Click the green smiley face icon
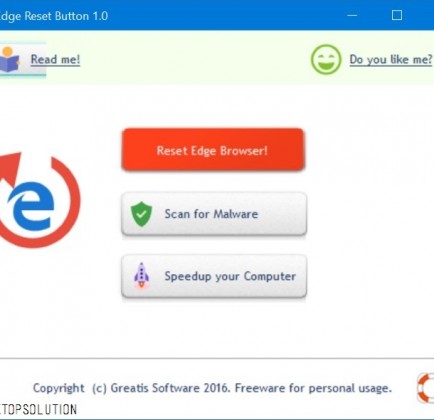434x420 pixels. pos(326,60)
